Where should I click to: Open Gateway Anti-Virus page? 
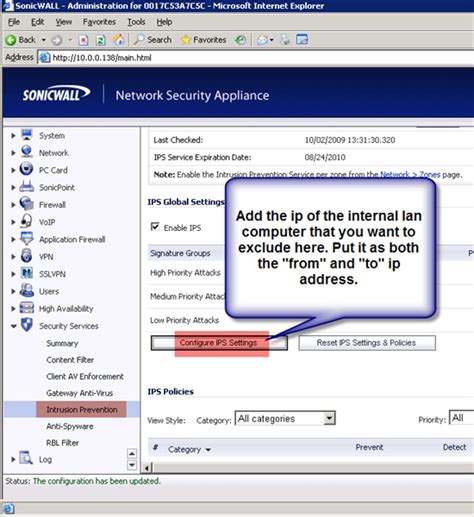[79, 393]
